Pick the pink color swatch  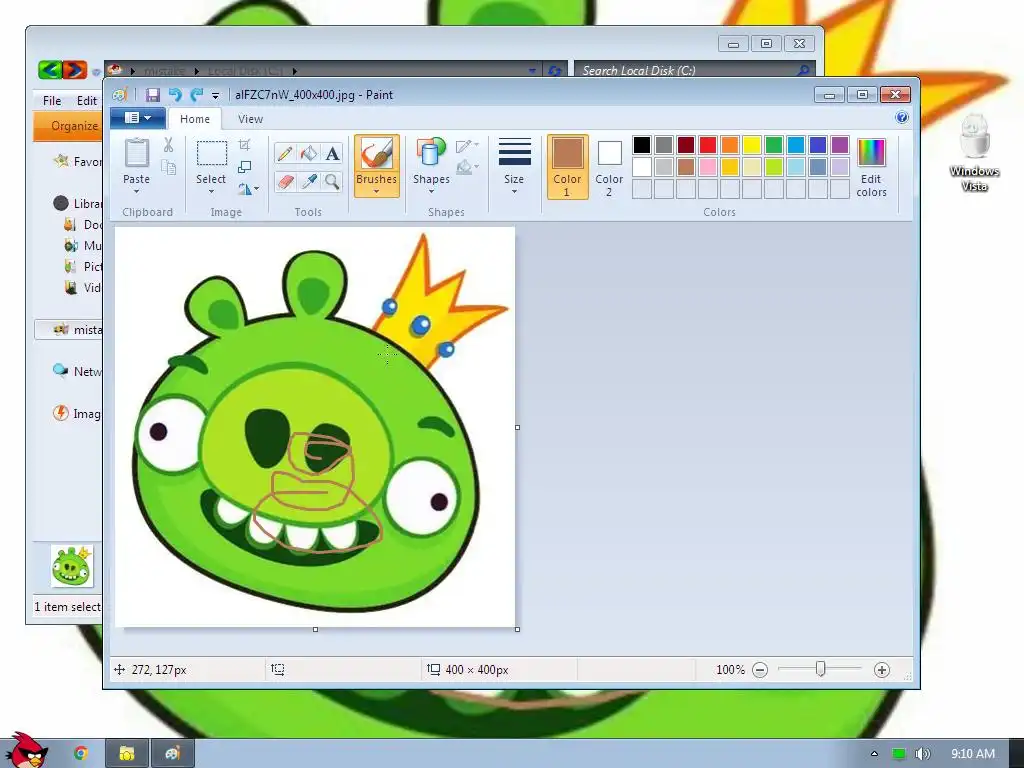tap(708, 167)
